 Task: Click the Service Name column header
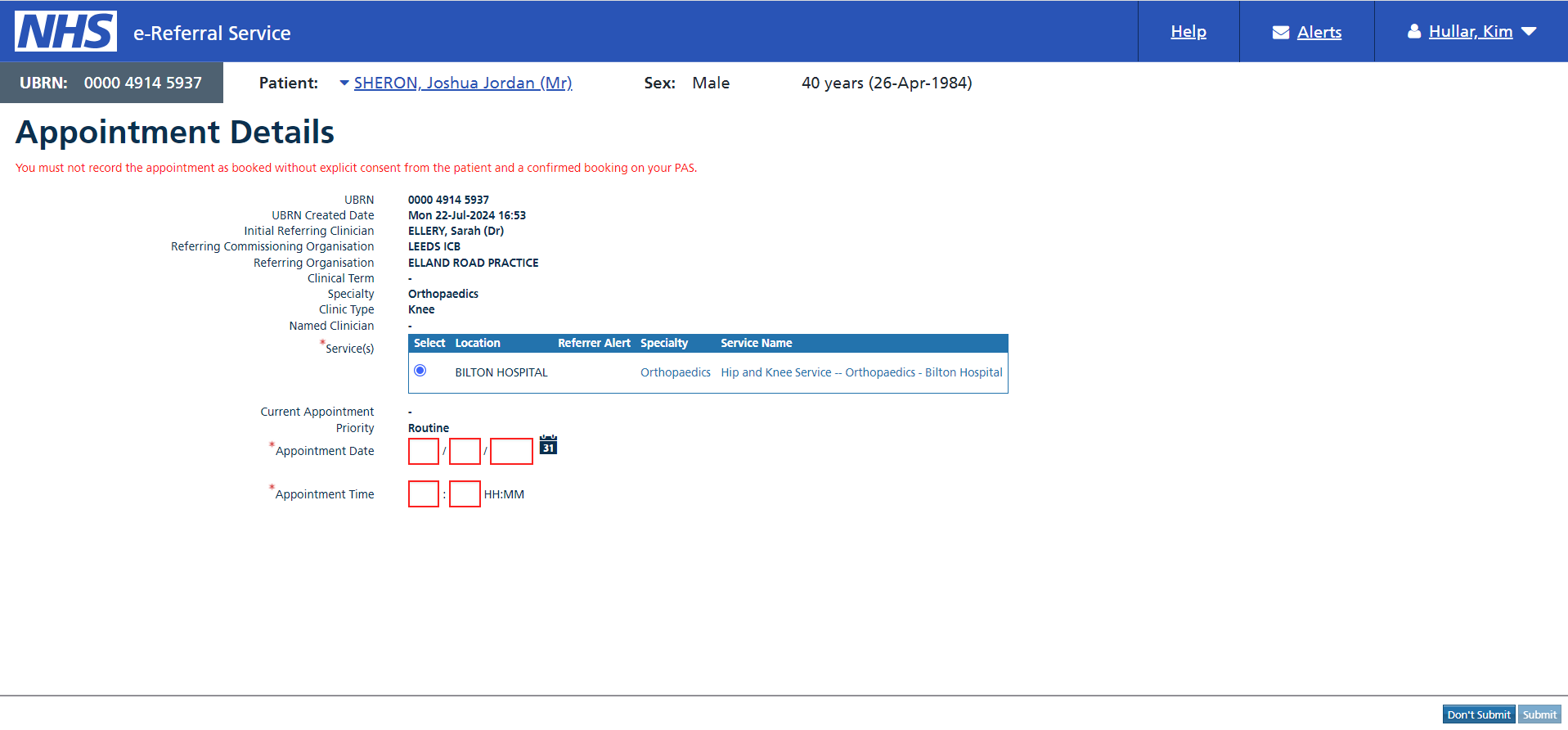(x=757, y=343)
